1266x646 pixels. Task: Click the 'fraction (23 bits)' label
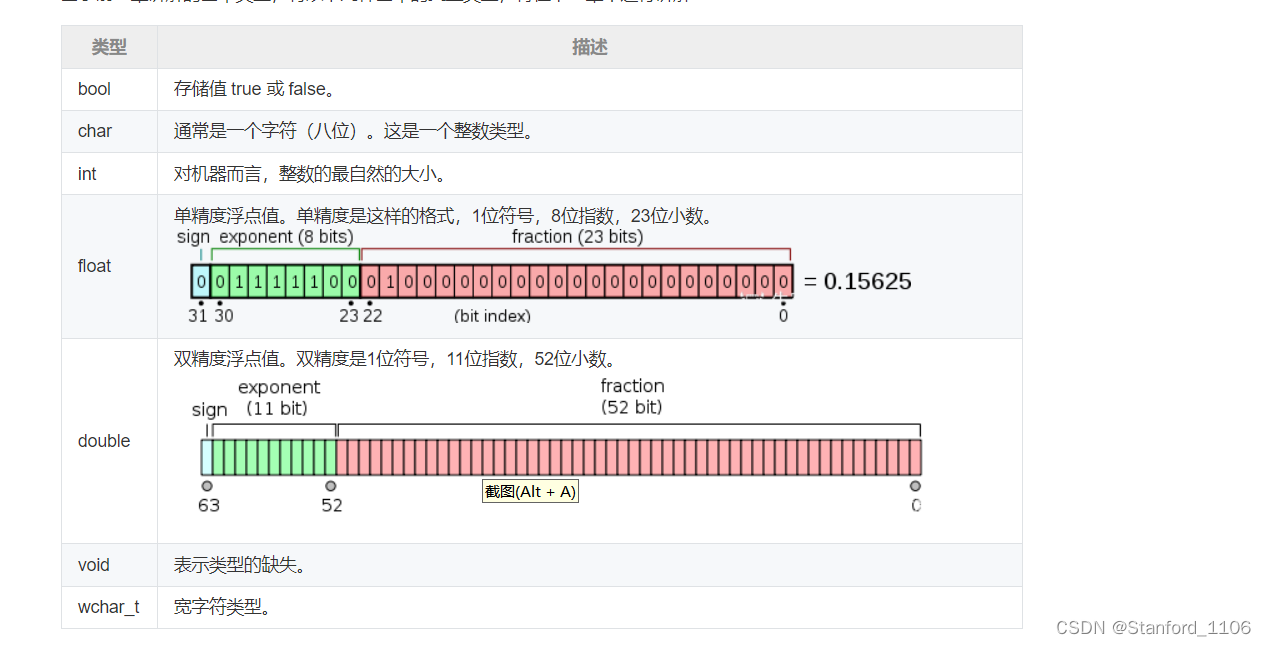point(577,237)
